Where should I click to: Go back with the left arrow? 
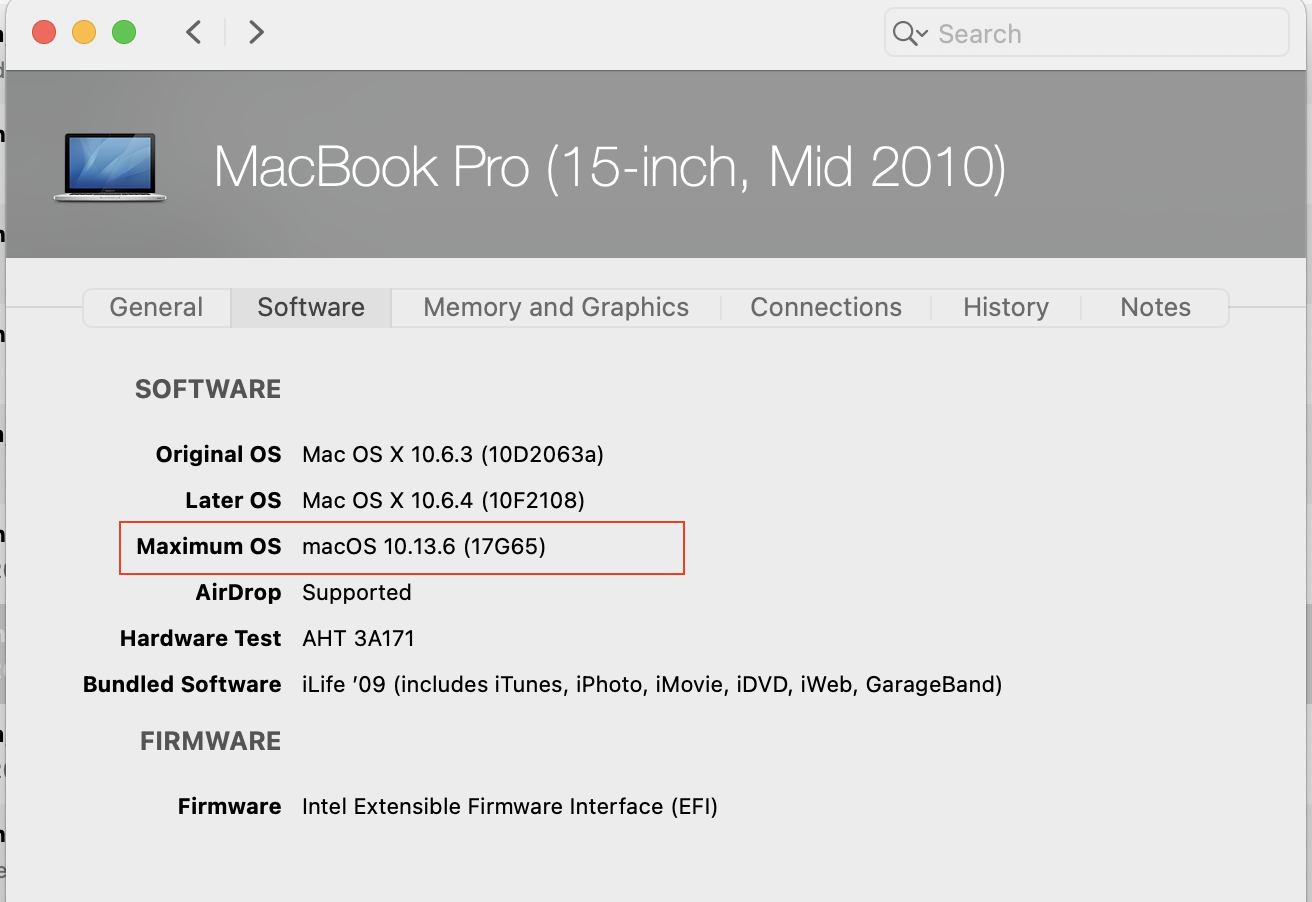tap(194, 33)
